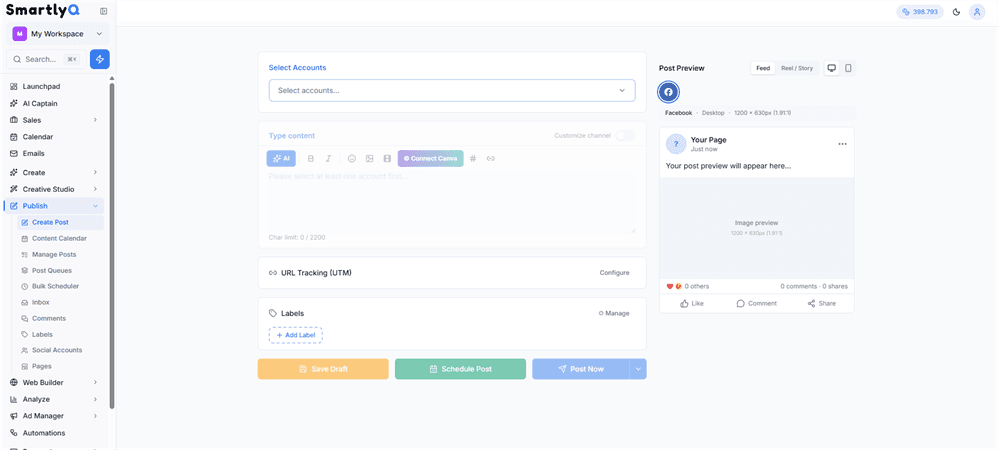998x450 pixels.
Task: Click the add image icon
Action: (369, 158)
